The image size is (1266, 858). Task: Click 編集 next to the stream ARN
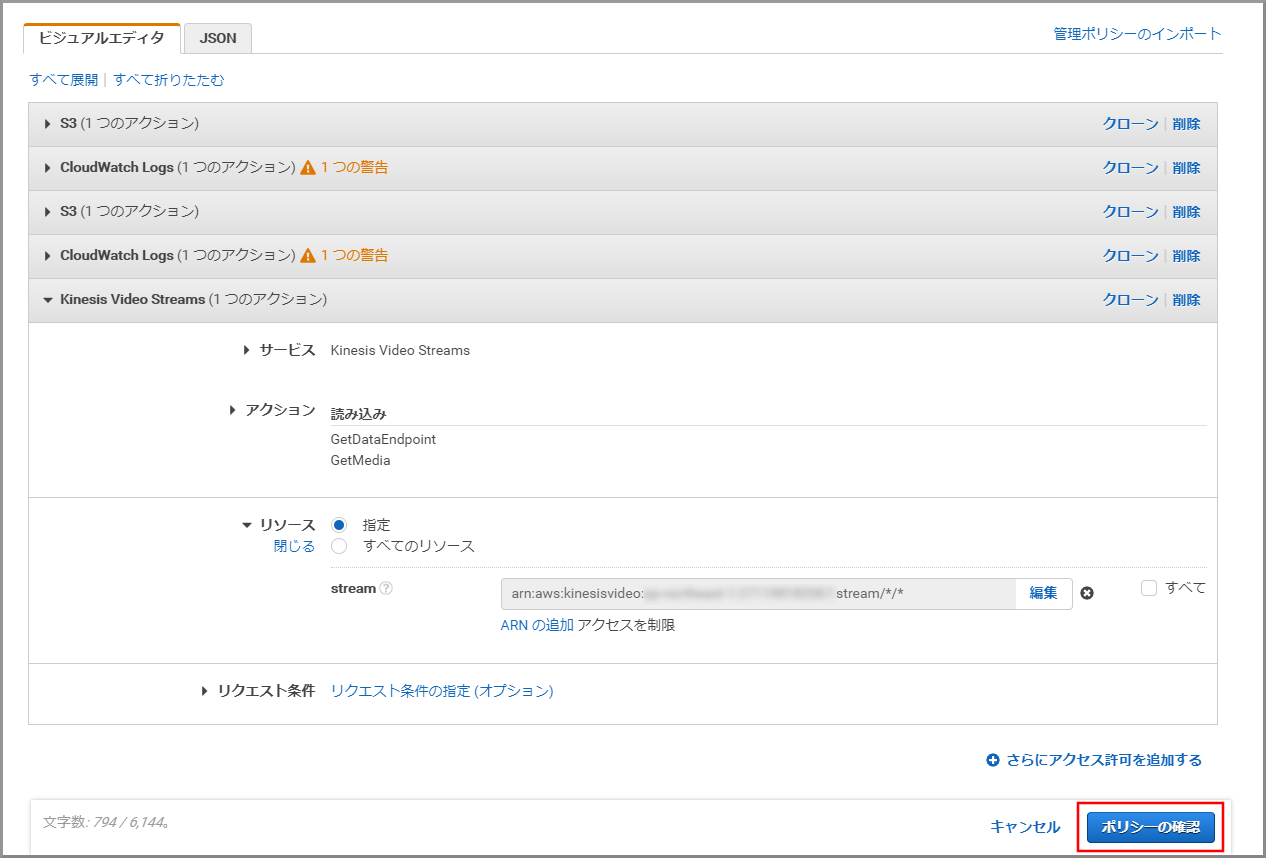coord(1043,593)
